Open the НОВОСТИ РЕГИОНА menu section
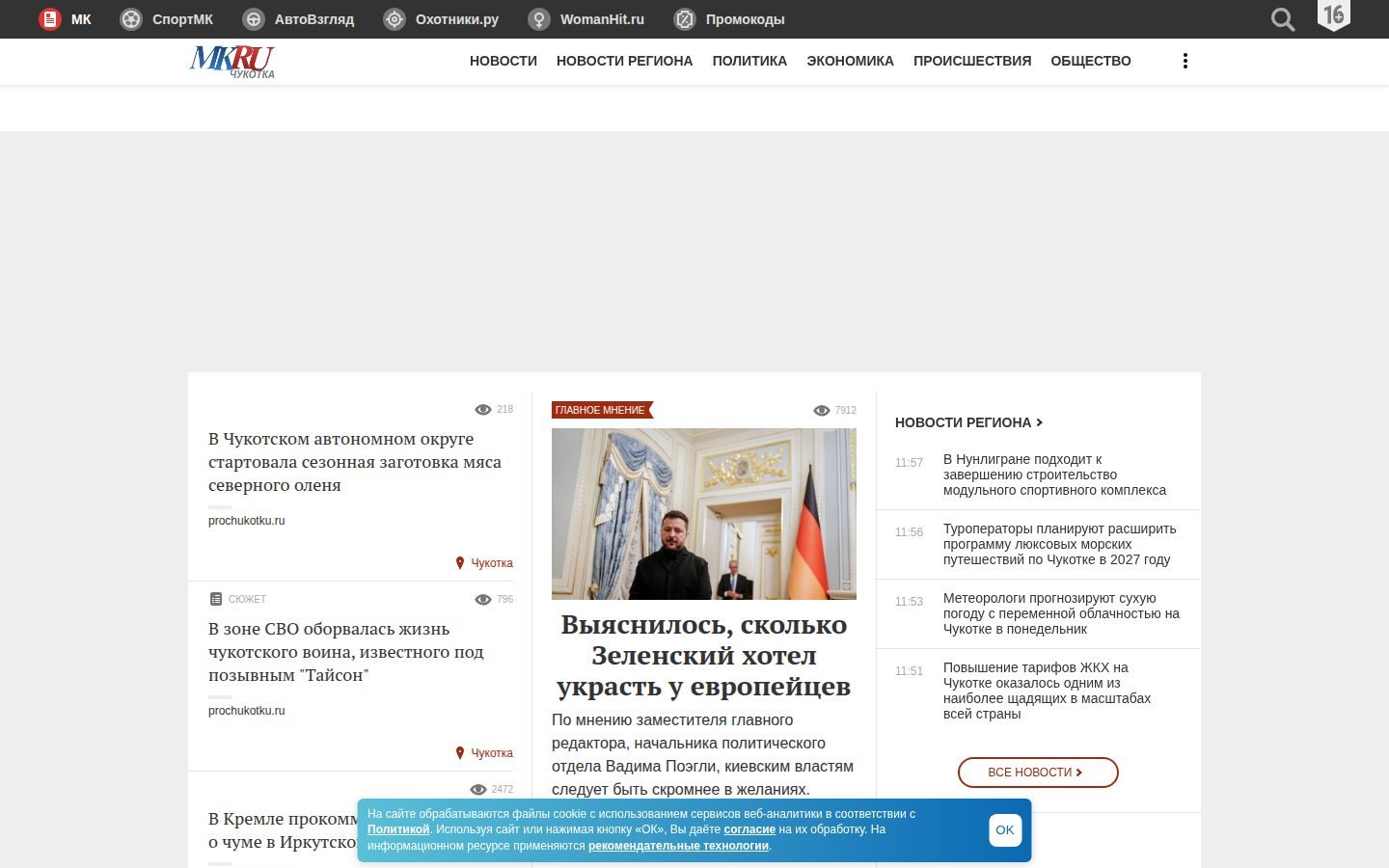 pos(625,61)
